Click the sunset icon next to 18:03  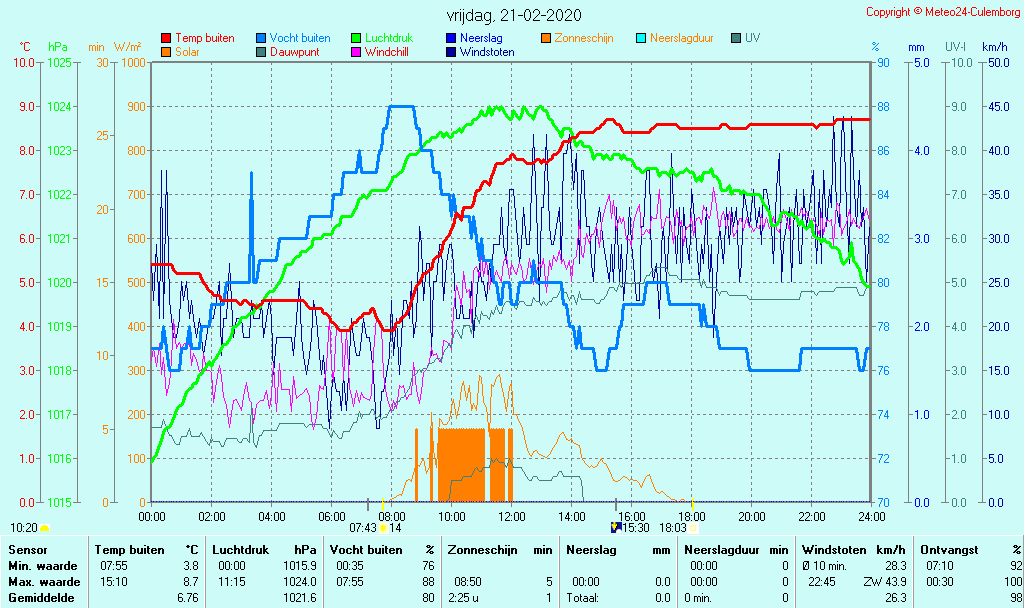pos(693,527)
